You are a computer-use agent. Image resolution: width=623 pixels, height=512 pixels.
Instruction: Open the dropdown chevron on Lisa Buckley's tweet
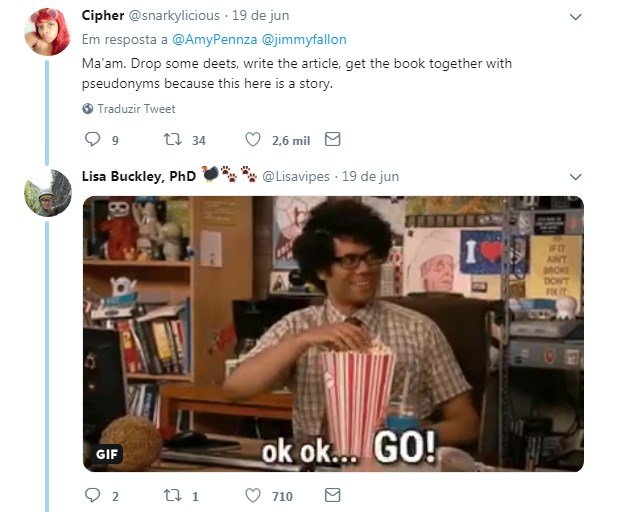coord(576,177)
